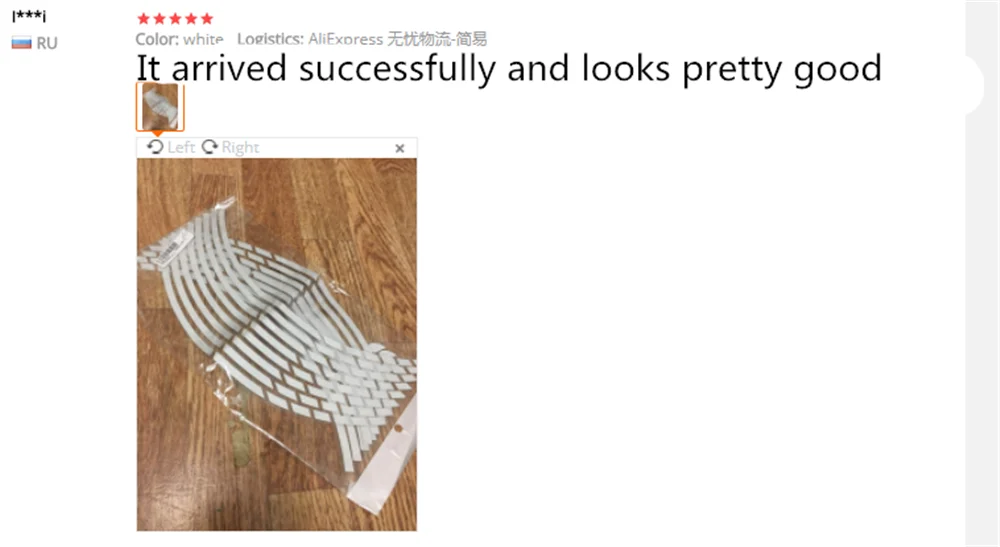Close the enlarged review photo viewer
The height and width of the screenshot is (547, 1000).
pos(400,149)
